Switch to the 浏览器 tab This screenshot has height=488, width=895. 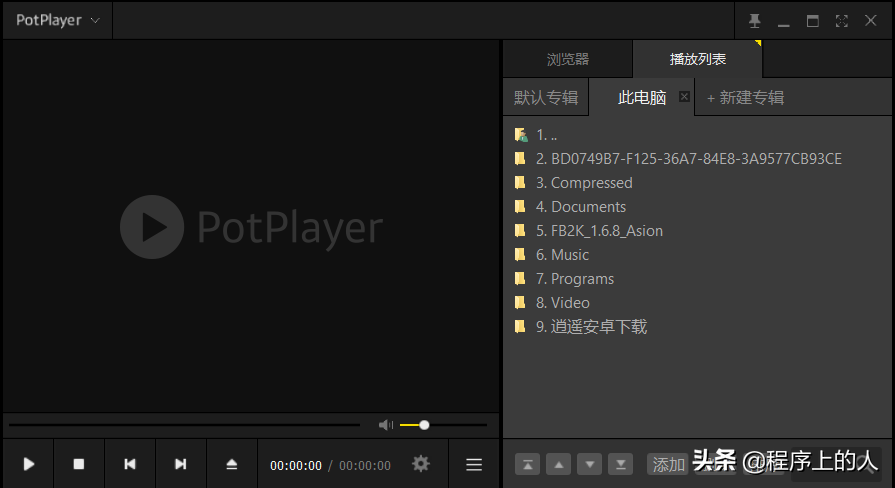point(567,59)
